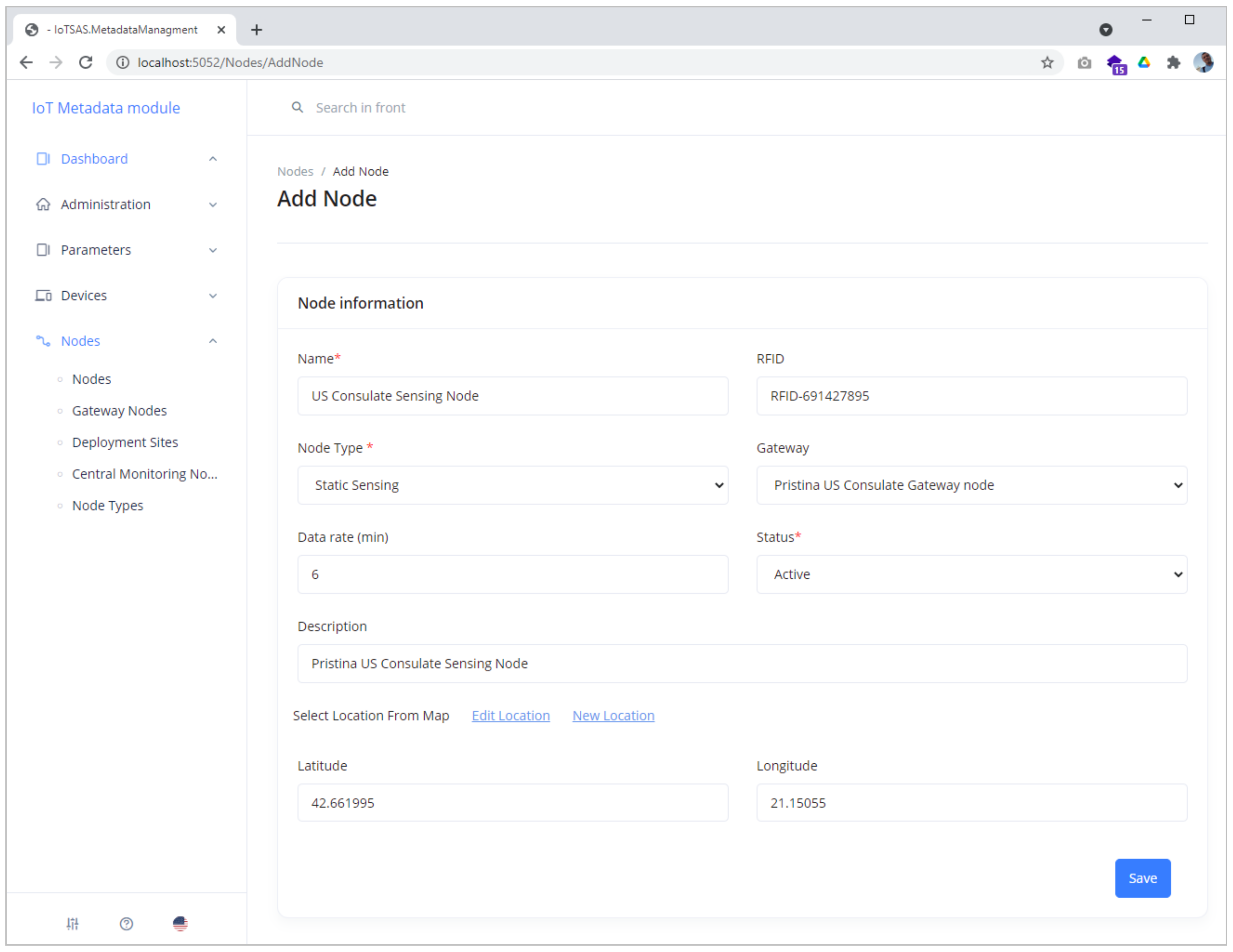The height and width of the screenshot is (952, 1233).
Task: Open the puzzle-piece Extensions menu
Action: (x=1173, y=63)
